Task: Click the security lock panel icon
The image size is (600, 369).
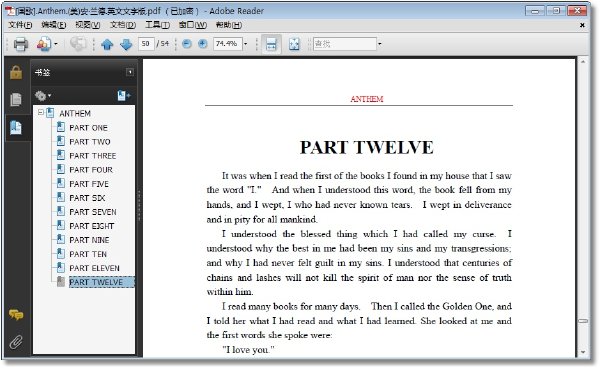Action: pyautogui.click(x=16, y=72)
